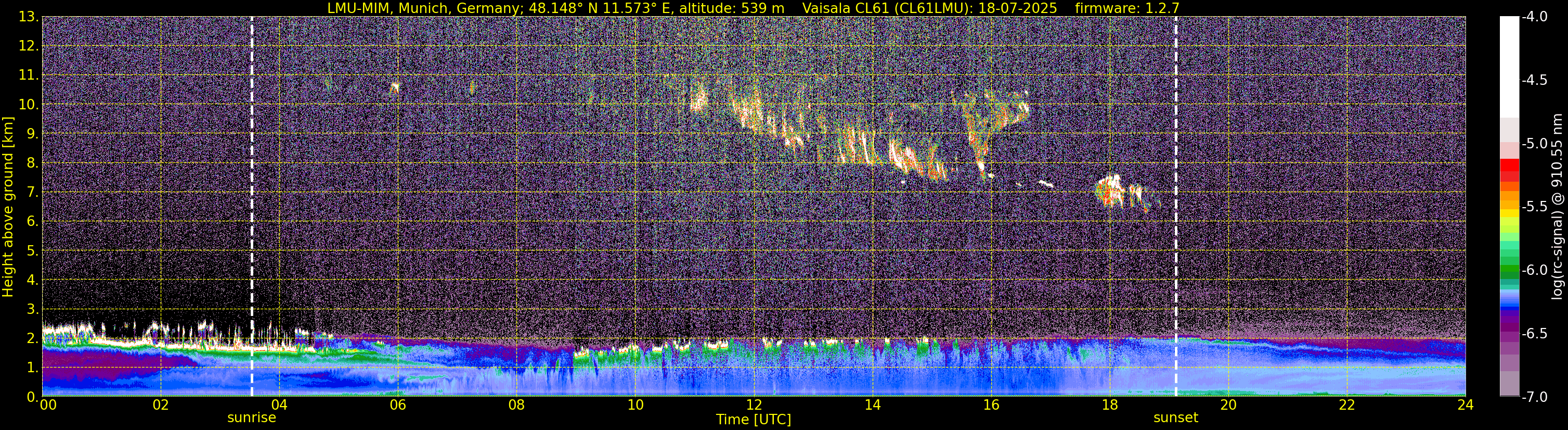Click the "sunset" label below the time axis
Image resolution: width=1568 pixels, height=430 pixels.
tap(1175, 418)
